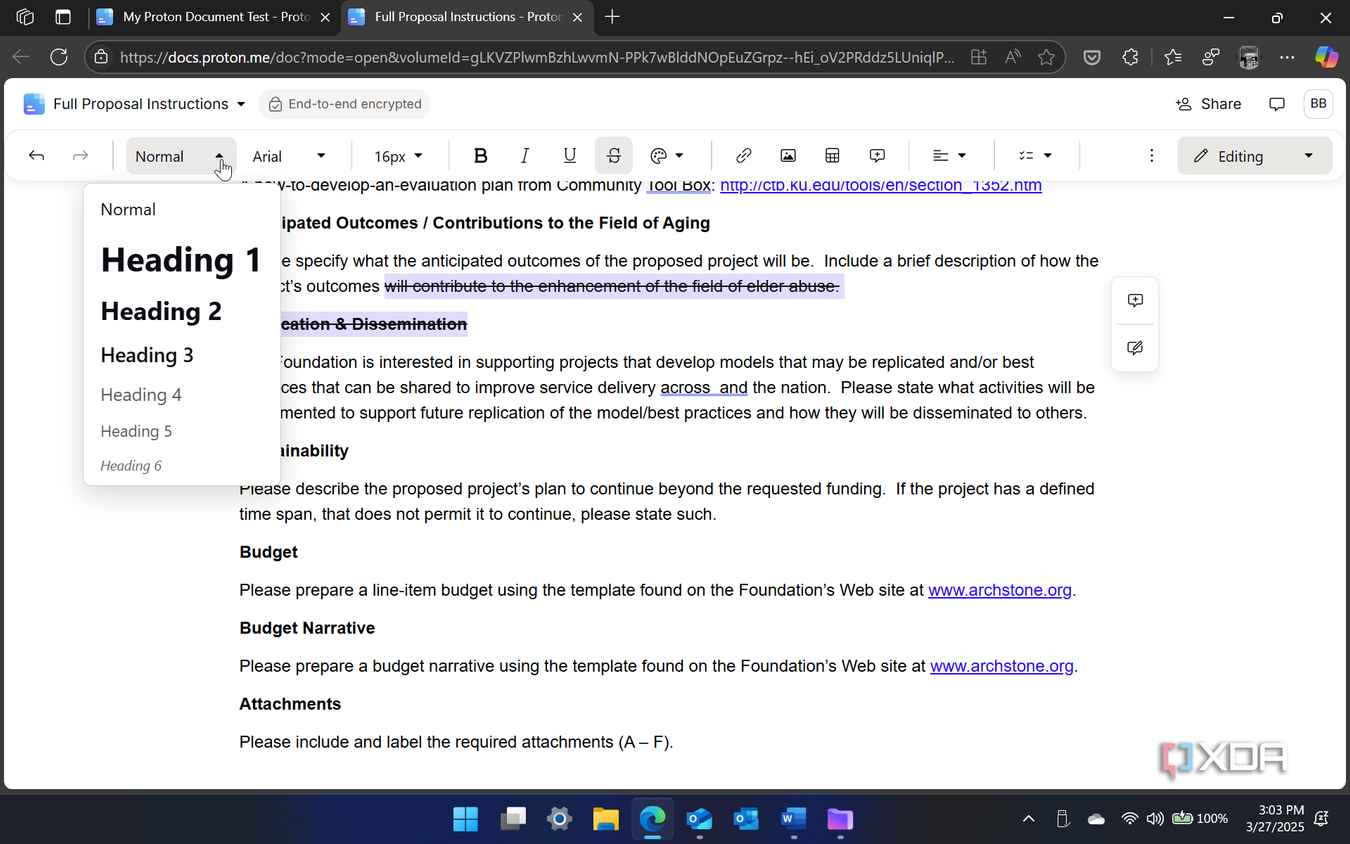The height and width of the screenshot is (844, 1350).
Task: Apply Heading 5 style
Action: (x=136, y=431)
